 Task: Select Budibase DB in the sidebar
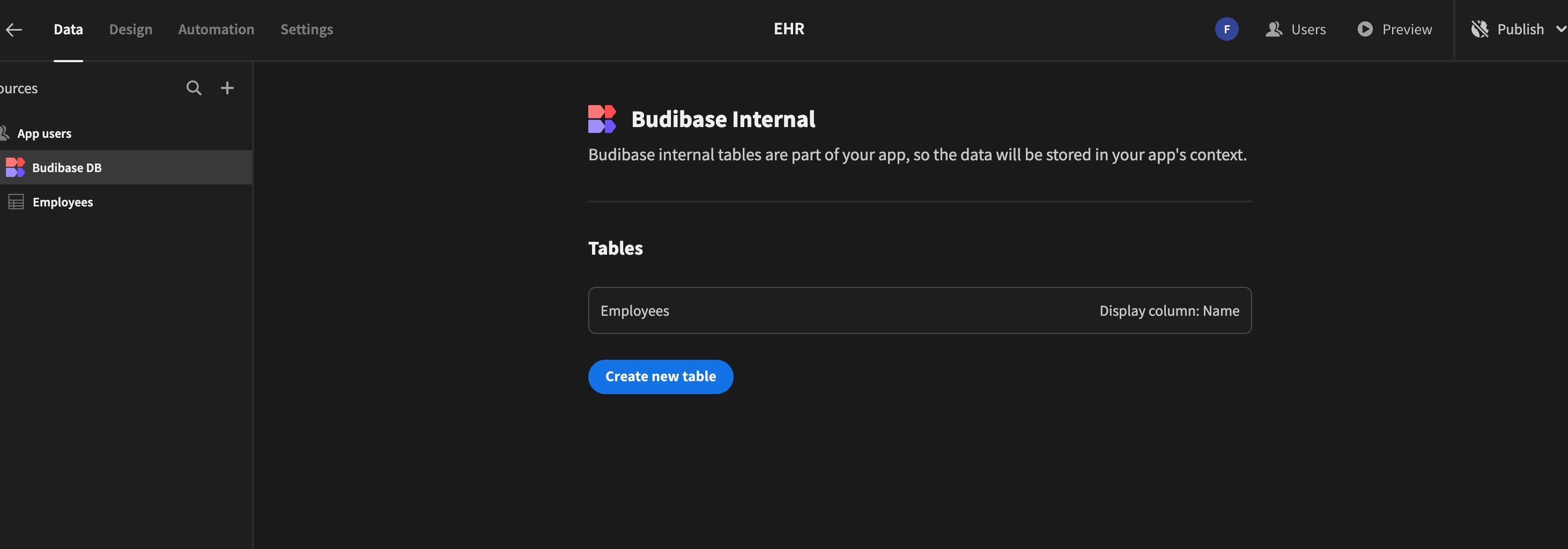[67, 167]
